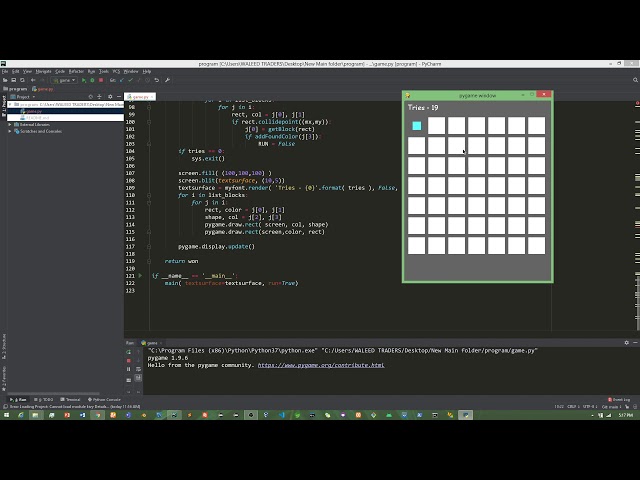Toggle scroll to end icon in Run panel
Screen dimensions: 640x480
click(x=138, y=378)
